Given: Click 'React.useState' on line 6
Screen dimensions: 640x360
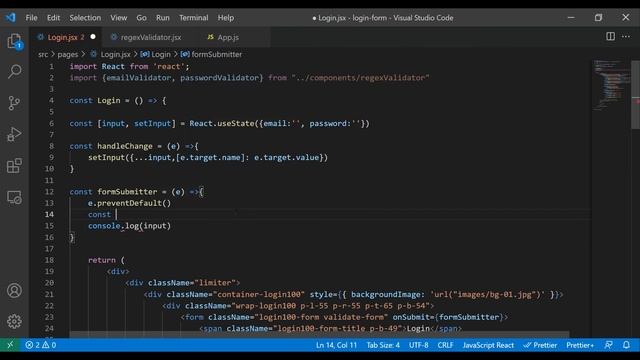Looking at the screenshot, I should [x=222, y=123].
